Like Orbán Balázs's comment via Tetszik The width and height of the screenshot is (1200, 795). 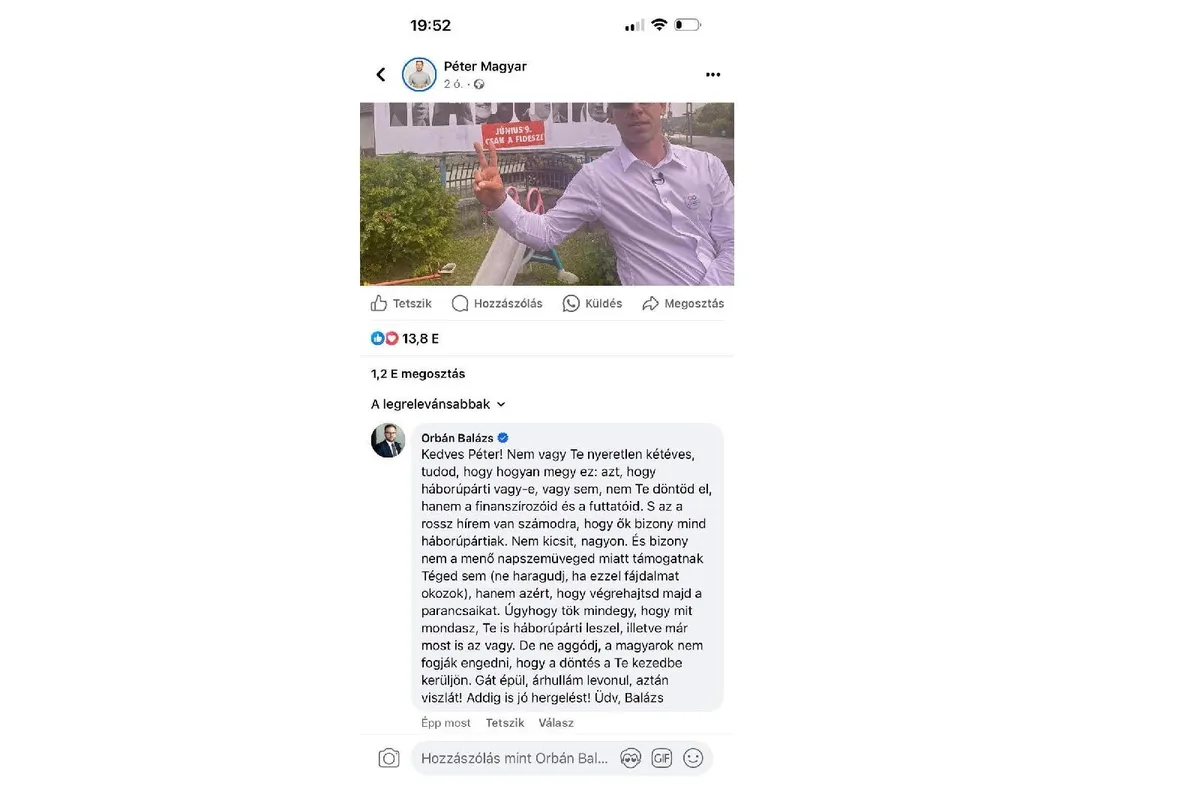tap(505, 723)
